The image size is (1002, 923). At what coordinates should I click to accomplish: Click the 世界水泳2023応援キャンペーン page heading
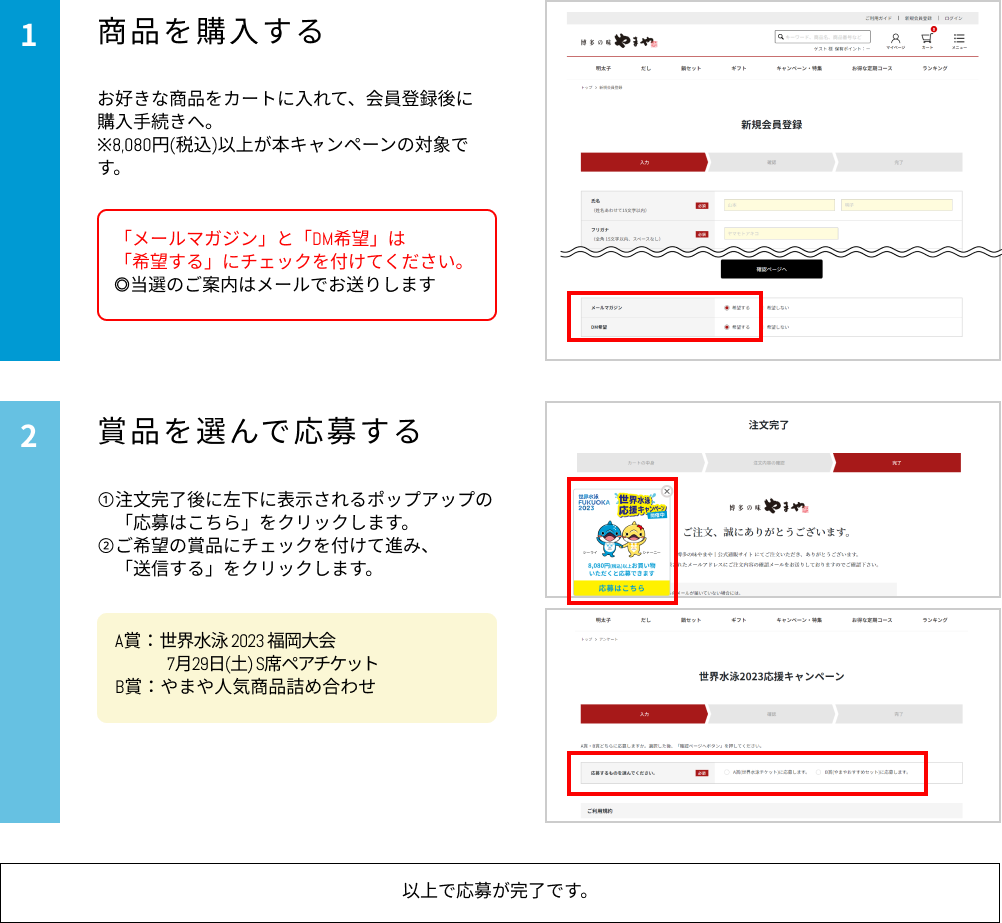[771, 676]
